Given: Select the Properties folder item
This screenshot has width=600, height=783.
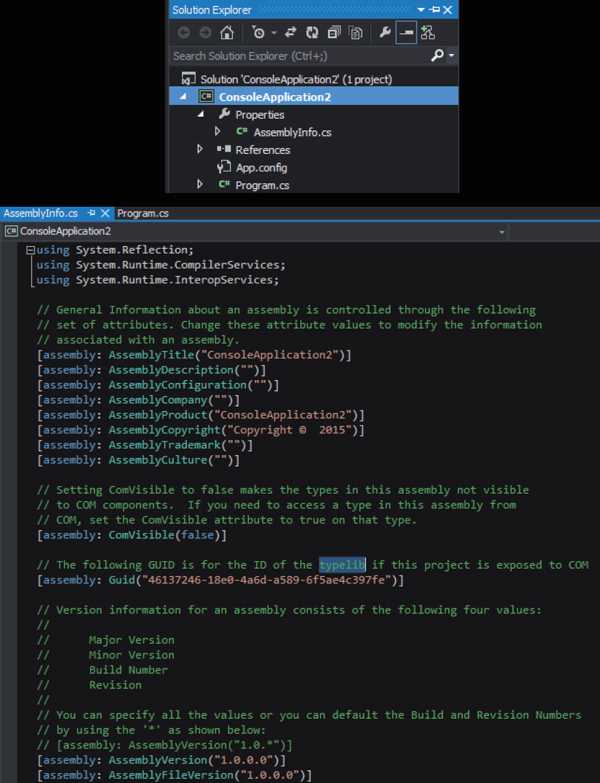Looking at the screenshot, I should [260, 115].
